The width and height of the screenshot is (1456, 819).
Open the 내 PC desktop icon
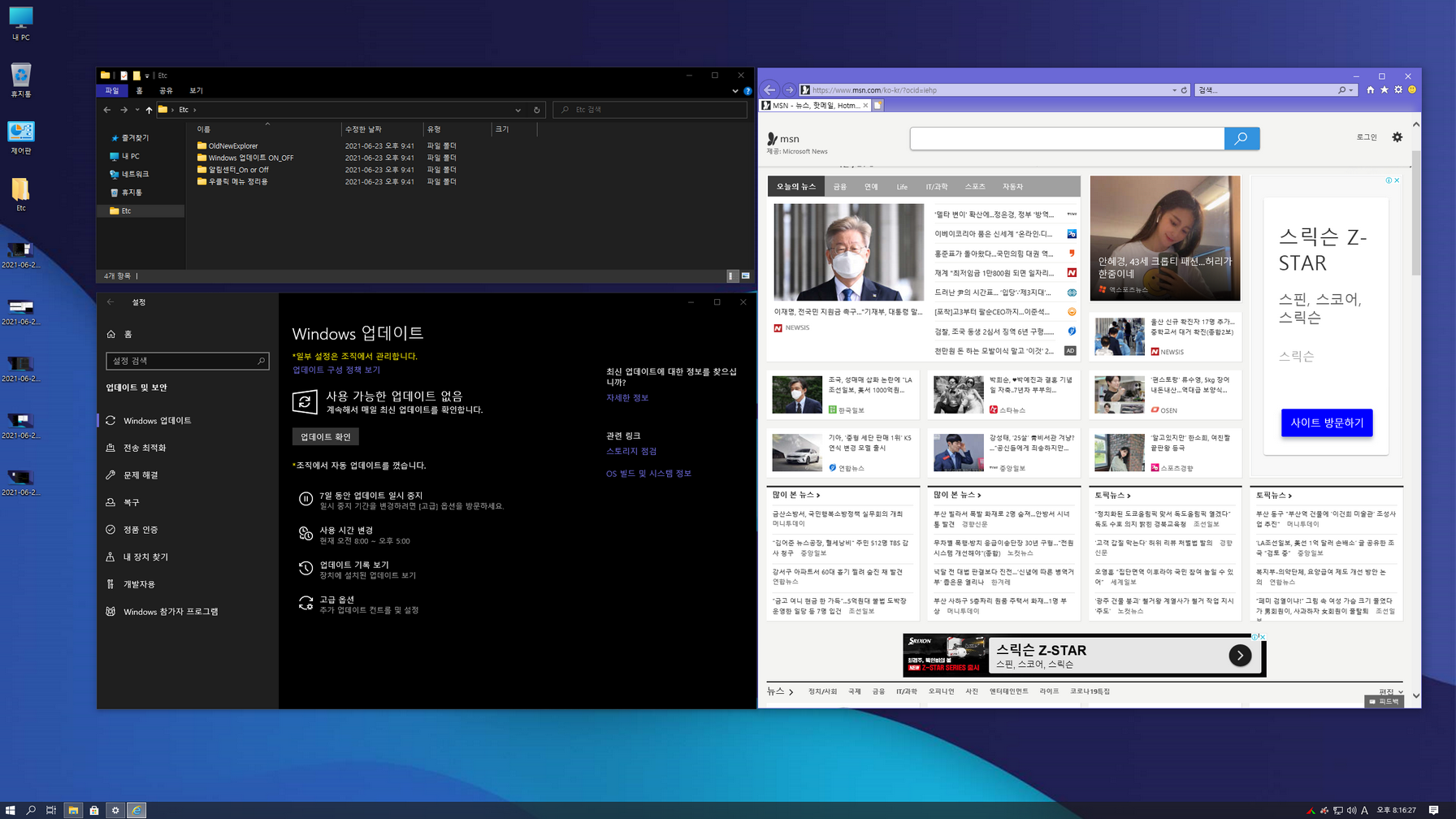coord(21,24)
